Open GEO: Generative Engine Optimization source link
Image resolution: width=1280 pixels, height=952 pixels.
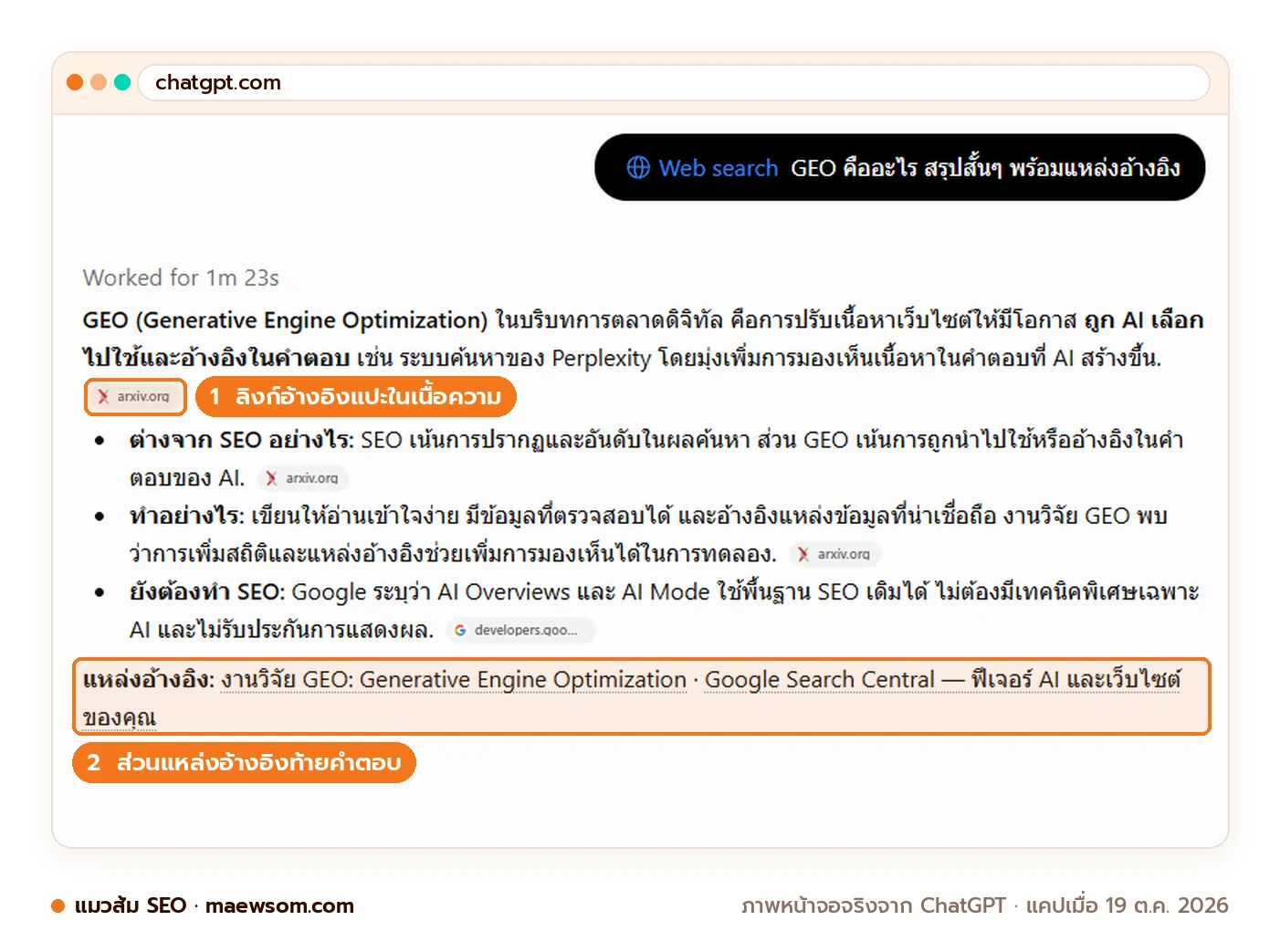454,680
